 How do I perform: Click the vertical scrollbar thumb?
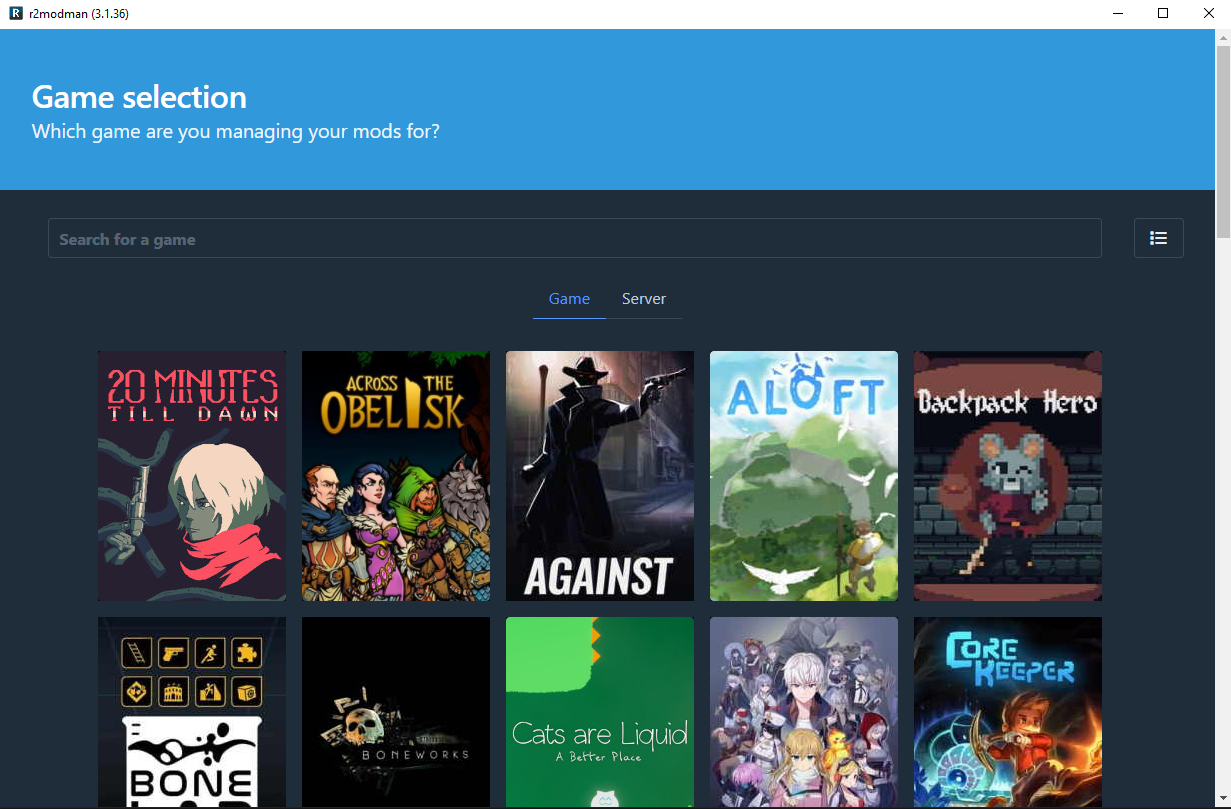1223,142
